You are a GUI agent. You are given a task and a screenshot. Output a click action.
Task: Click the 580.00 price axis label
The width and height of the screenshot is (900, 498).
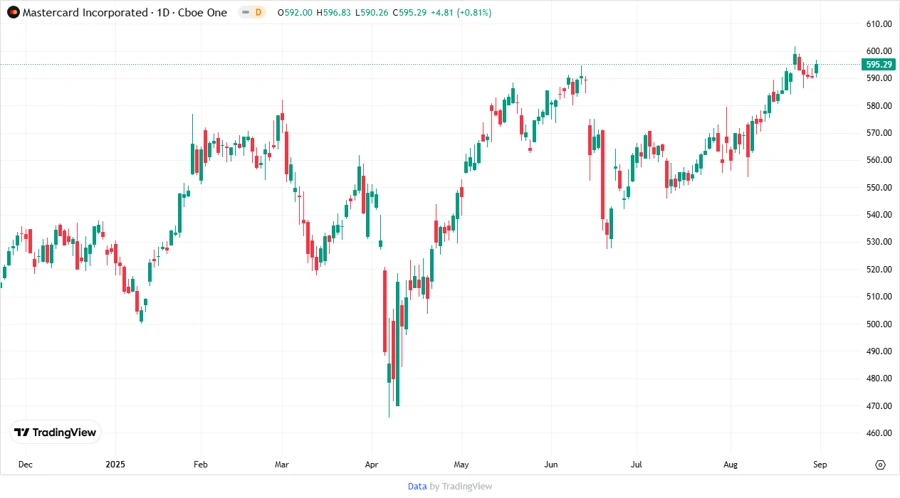pyautogui.click(x=879, y=106)
